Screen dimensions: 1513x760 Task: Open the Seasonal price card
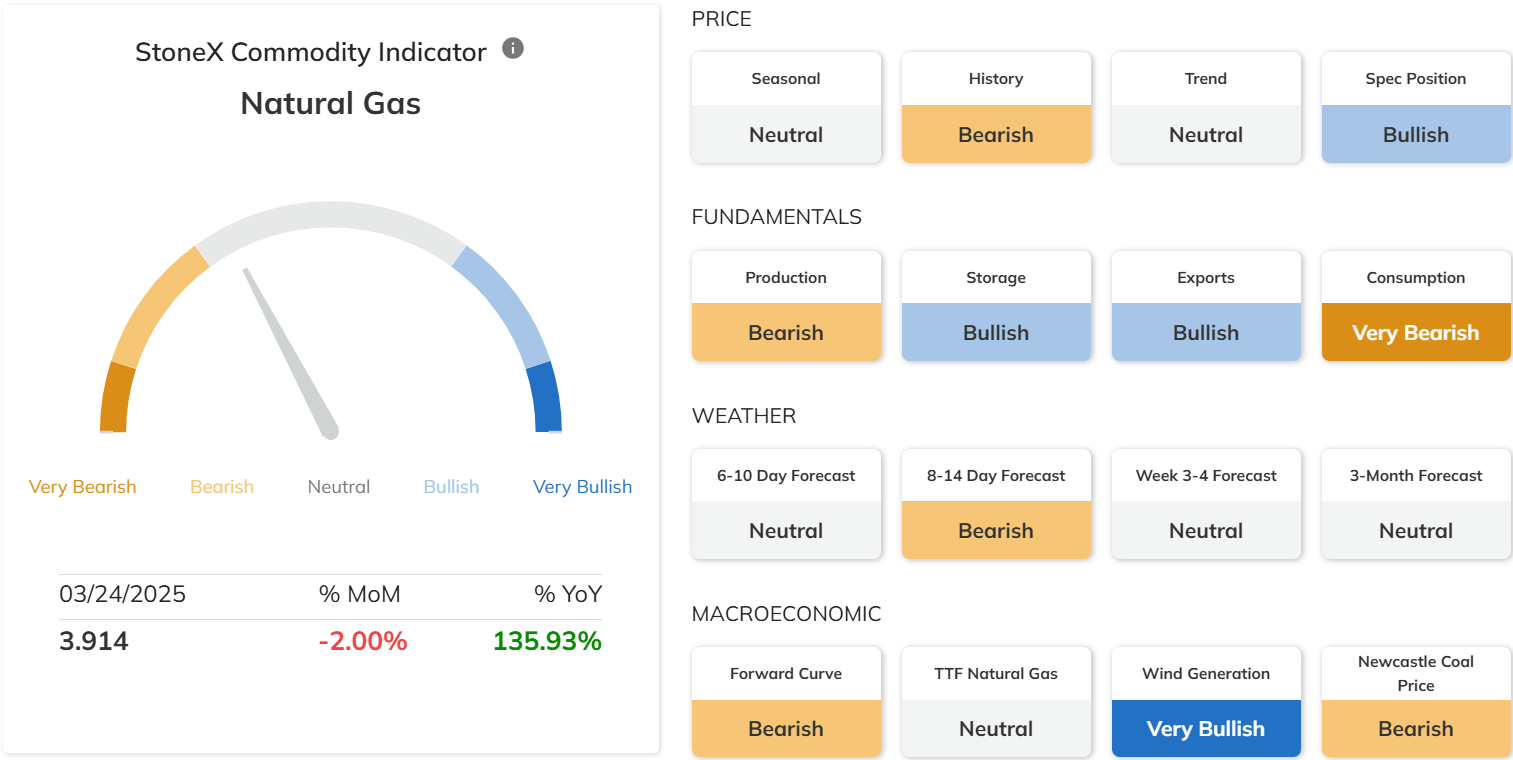[786, 107]
